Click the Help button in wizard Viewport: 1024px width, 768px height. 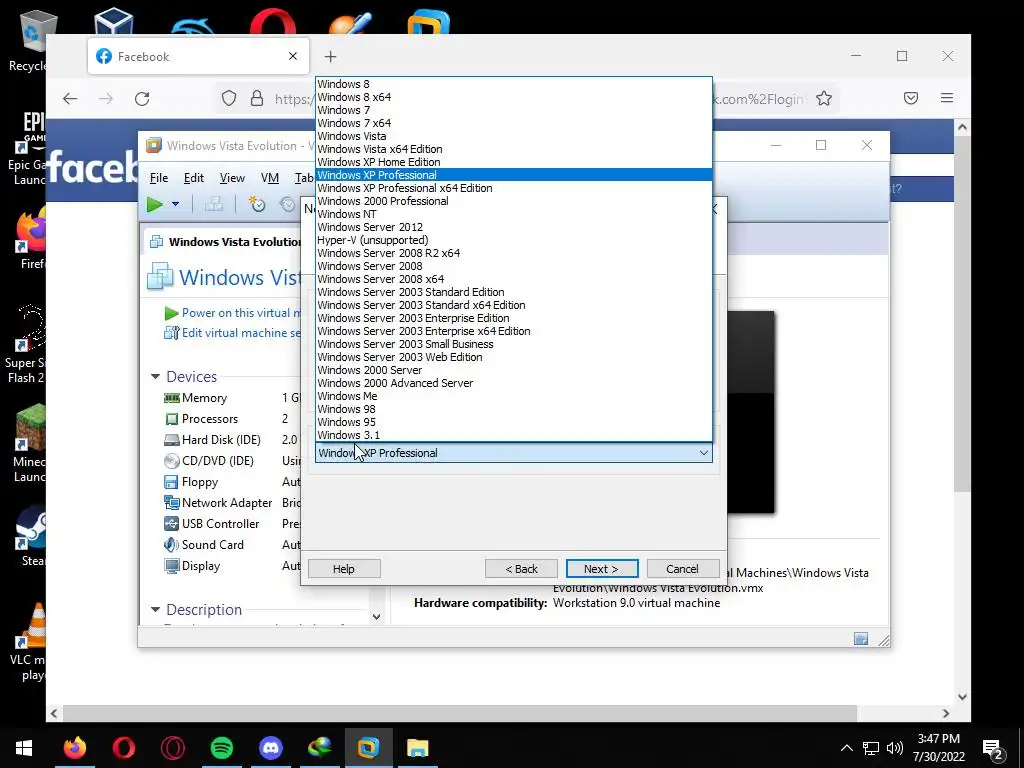pyautogui.click(x=344, y=569)
